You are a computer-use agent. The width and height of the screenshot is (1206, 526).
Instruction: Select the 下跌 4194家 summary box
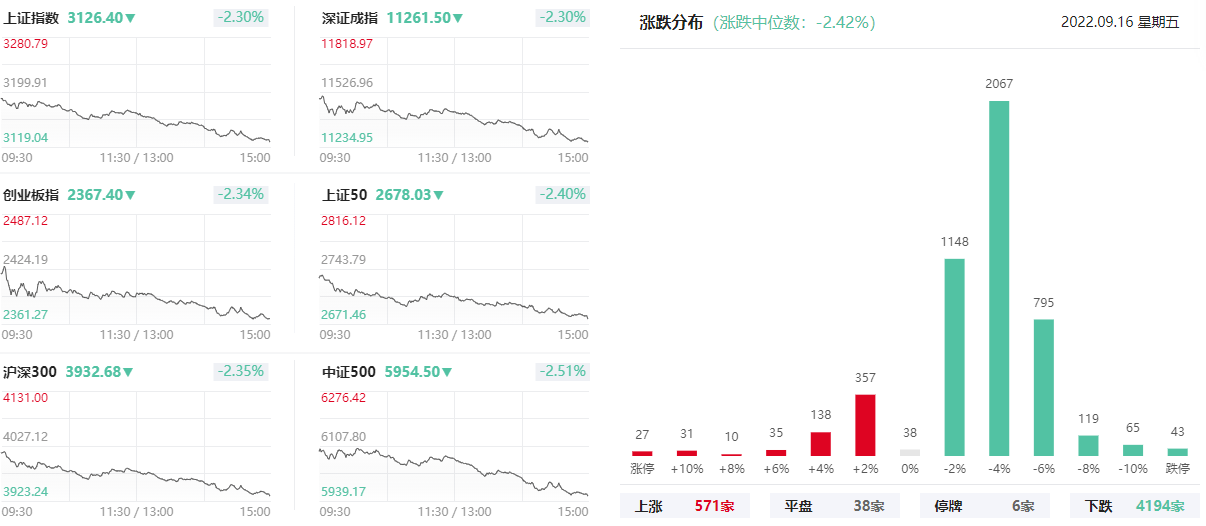(x=1134, y=506)
